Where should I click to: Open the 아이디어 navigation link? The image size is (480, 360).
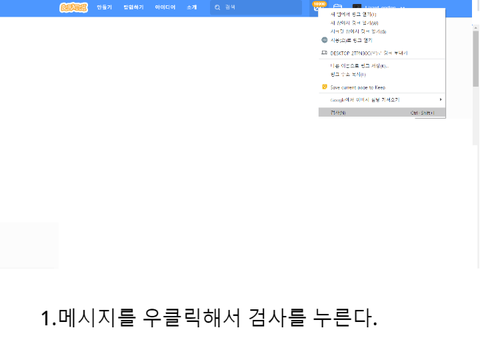point(165,7)
